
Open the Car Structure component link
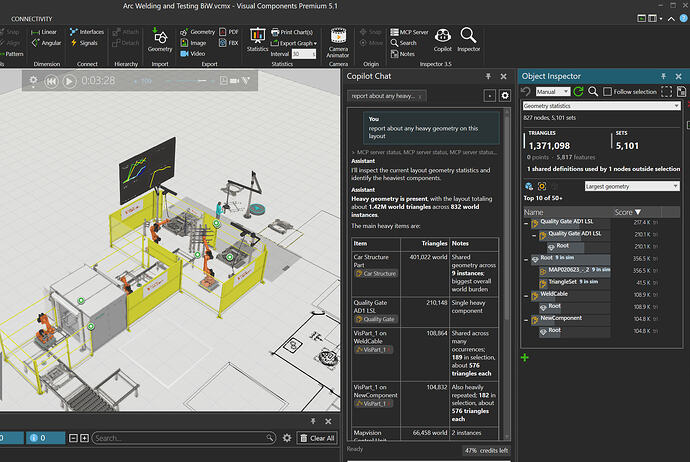click(376, 274)
